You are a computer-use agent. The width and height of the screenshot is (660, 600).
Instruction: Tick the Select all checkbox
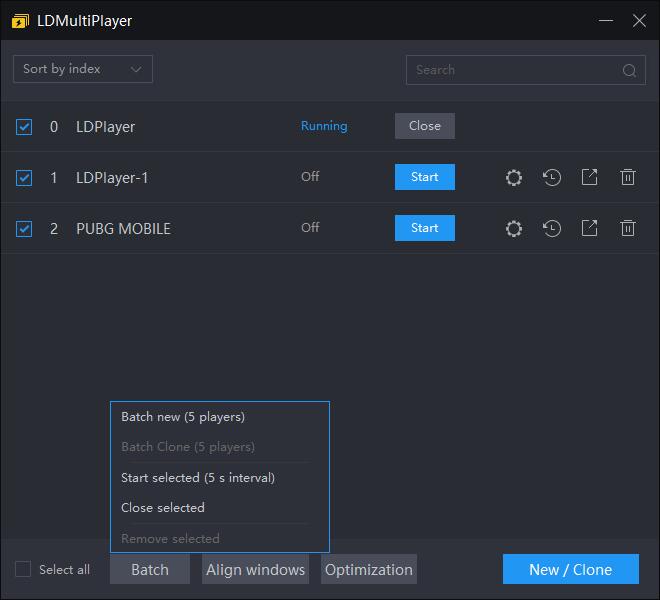(x=23, y=569)
